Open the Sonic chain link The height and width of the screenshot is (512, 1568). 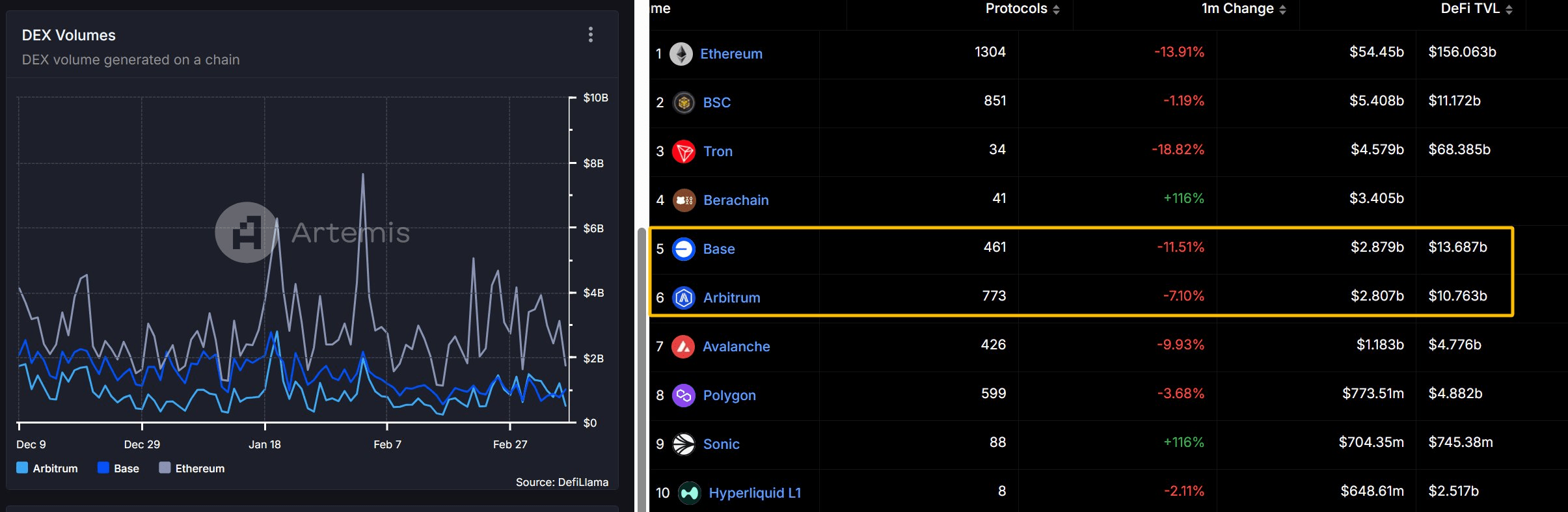click(721, 444)
